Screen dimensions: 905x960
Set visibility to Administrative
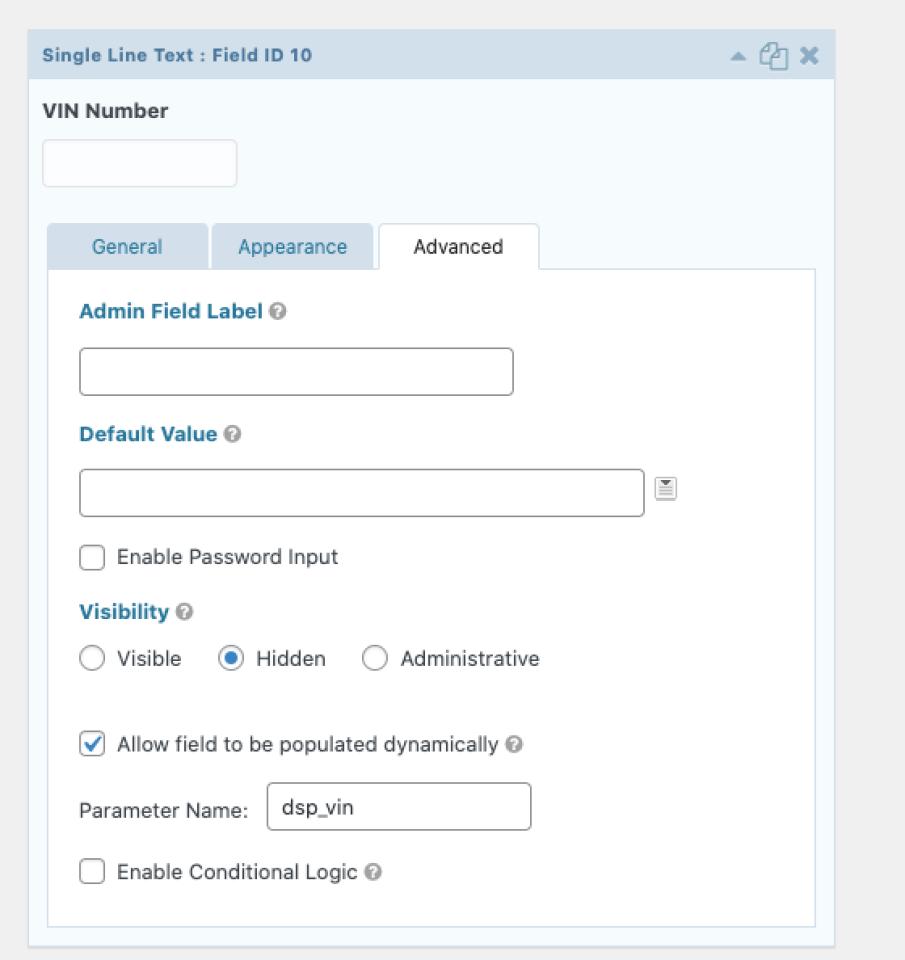click(375, 659)
